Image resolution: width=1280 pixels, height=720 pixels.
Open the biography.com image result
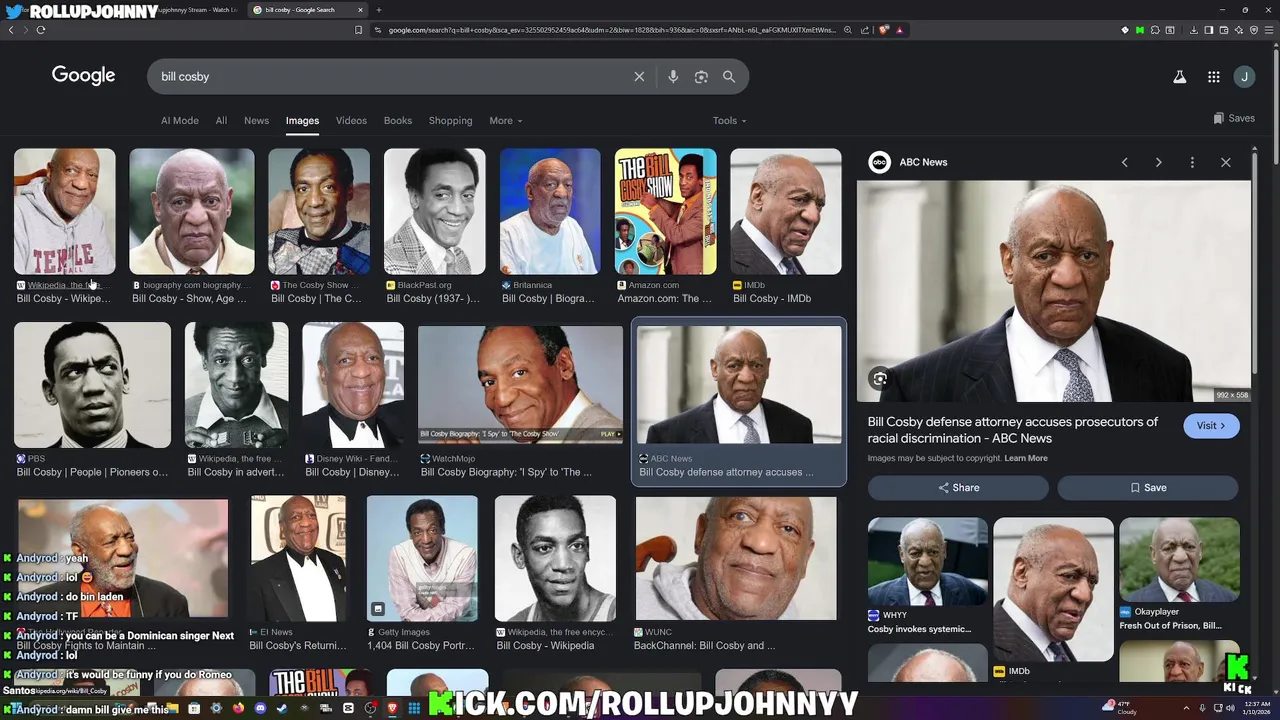point(191,212)
